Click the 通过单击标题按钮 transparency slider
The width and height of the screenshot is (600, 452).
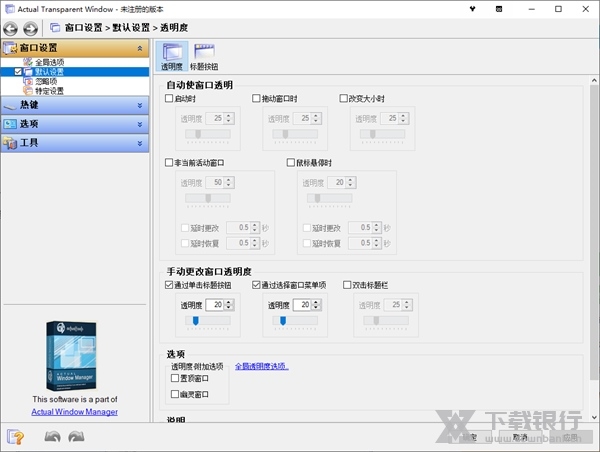[208, 320]
